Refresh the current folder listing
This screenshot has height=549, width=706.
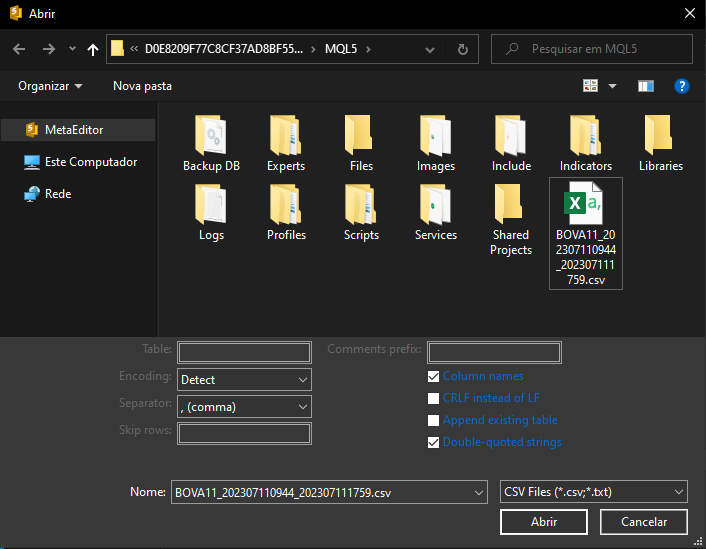click(x=462, y=49)
